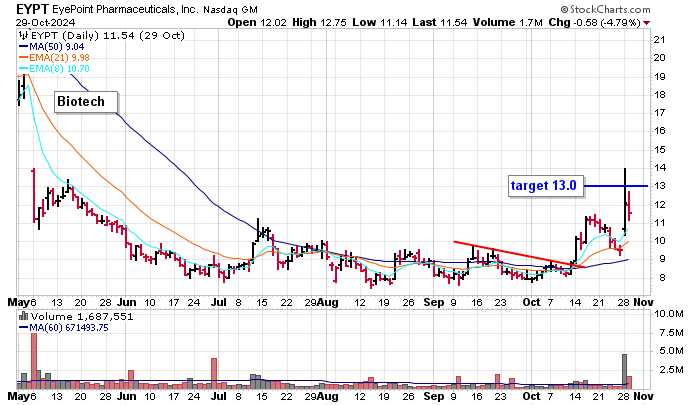Screen dimensions: 700x405
Task: Click the target 13.0 annotation box
Action: [546, 186]
